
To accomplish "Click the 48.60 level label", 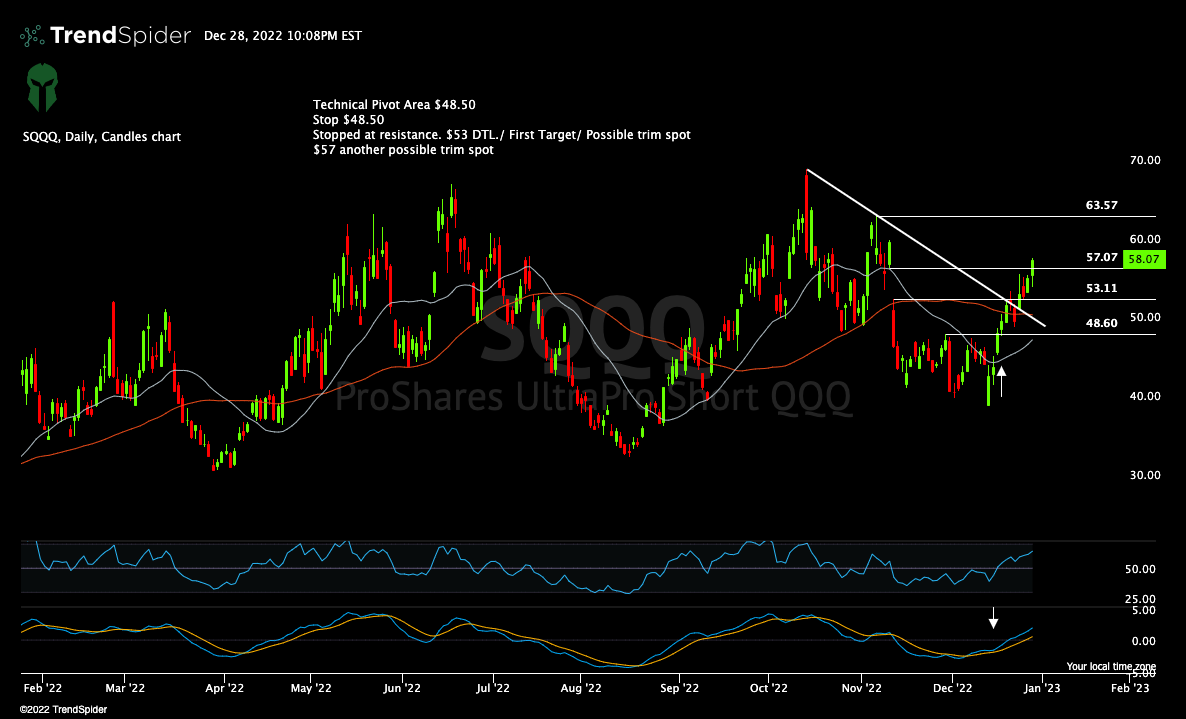I will pos(1101,323).
